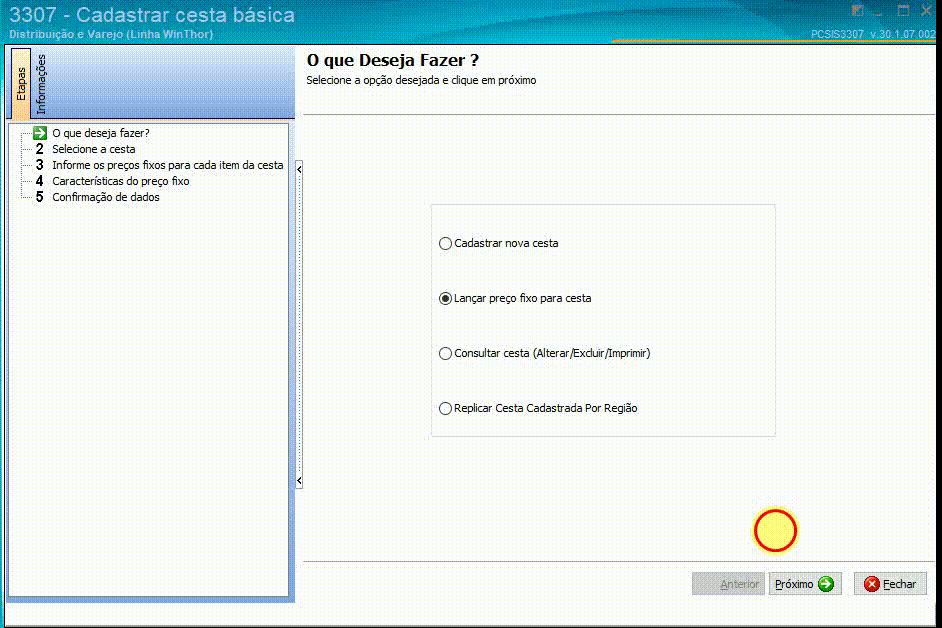The image size is (942, 628).
Task: Click 'Selecione a opção desejada' instruction text
Action: [x=421, y=80]
